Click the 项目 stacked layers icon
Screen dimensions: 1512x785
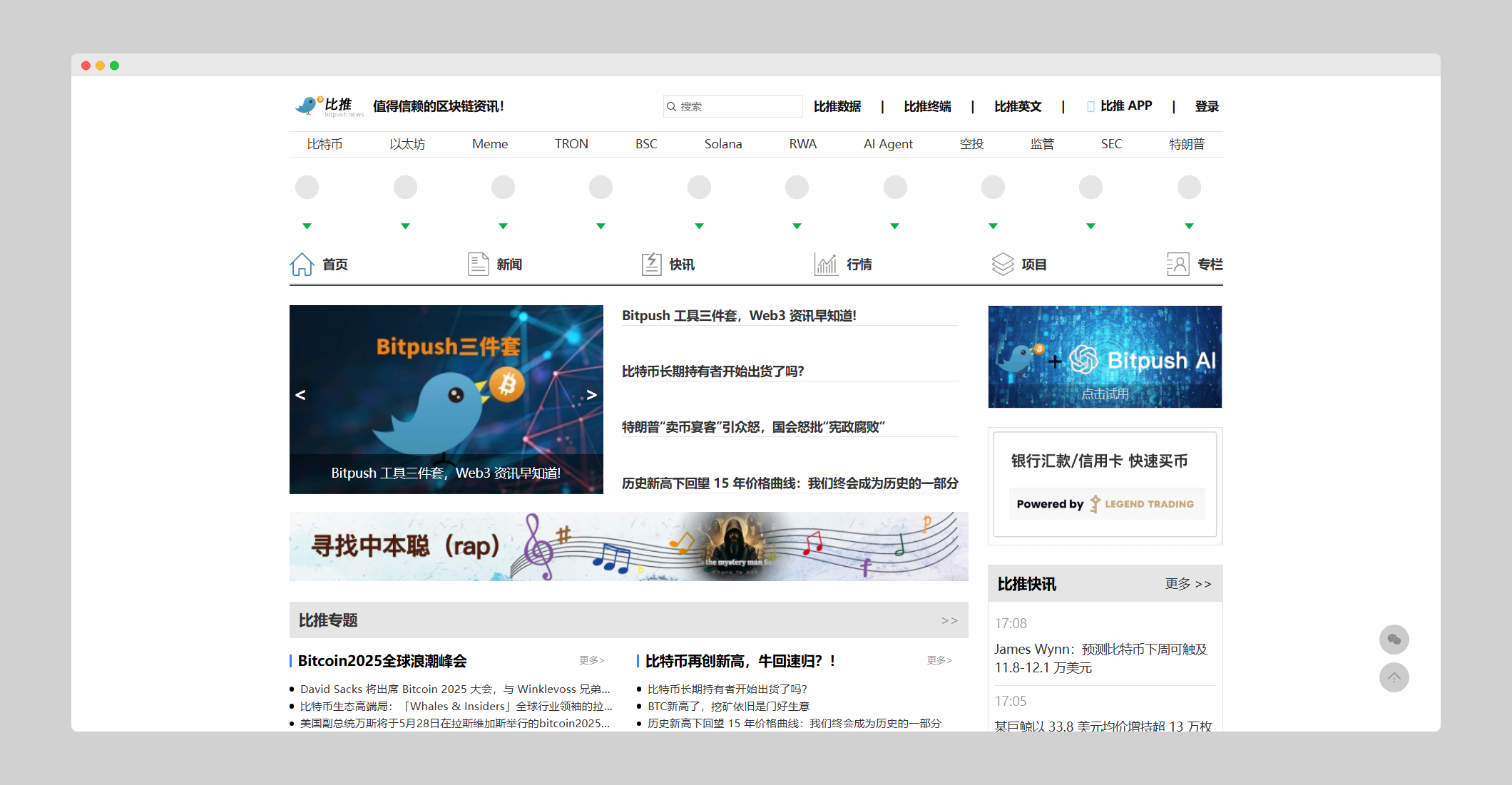pos(1003,263)
